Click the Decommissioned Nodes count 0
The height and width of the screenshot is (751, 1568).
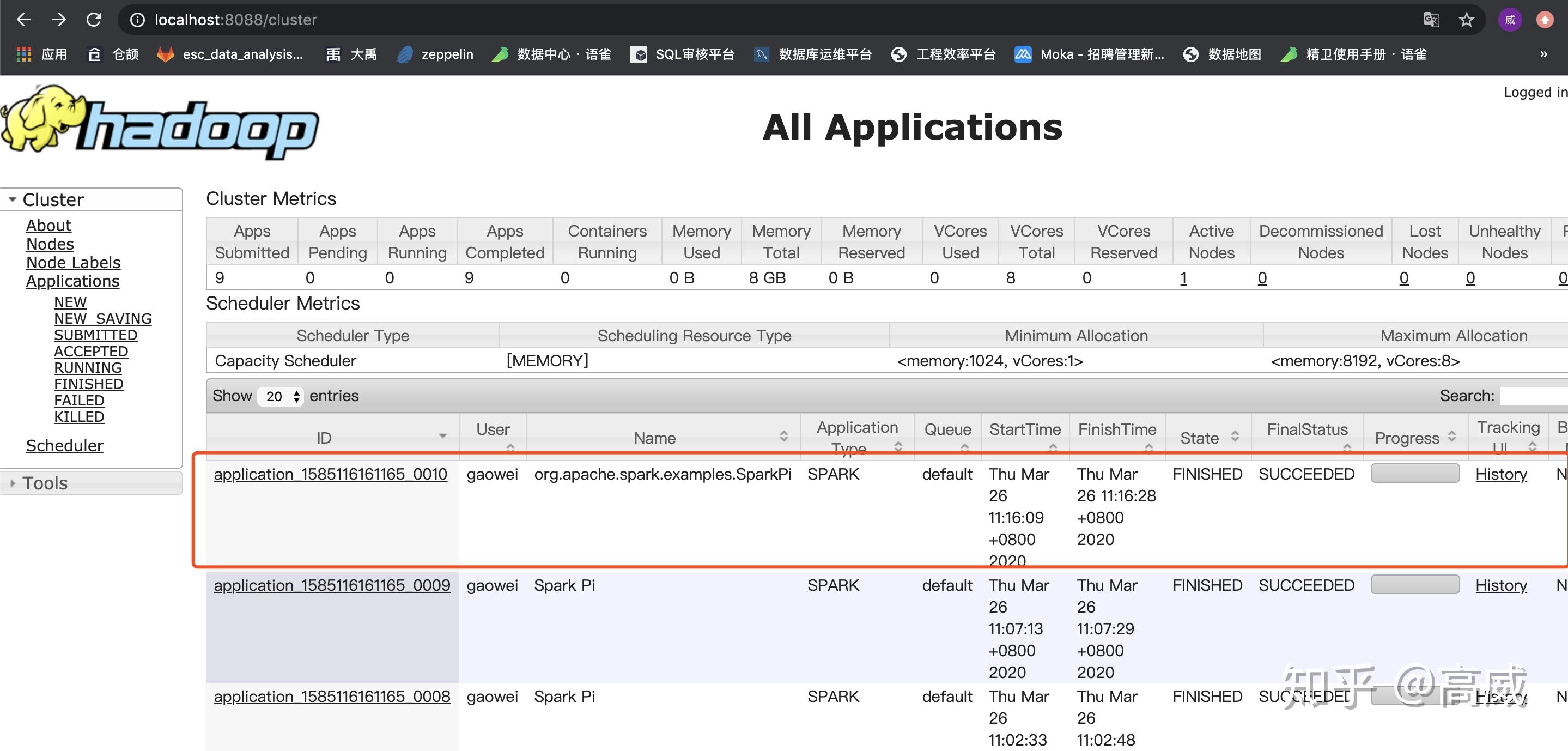coord(1262,278)
